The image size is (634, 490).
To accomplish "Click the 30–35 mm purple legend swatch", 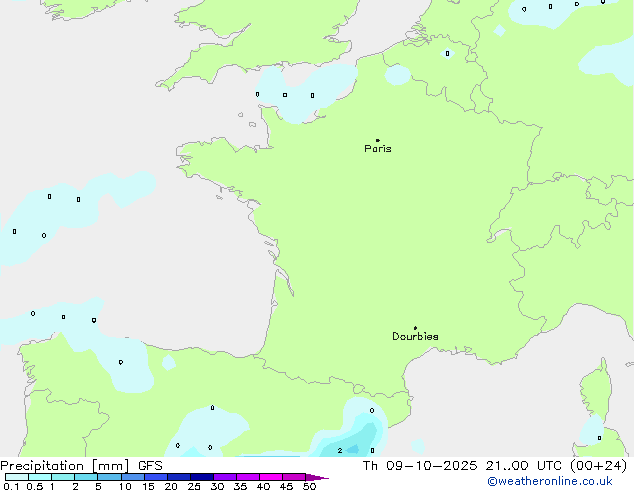I will tap(225, 477).
